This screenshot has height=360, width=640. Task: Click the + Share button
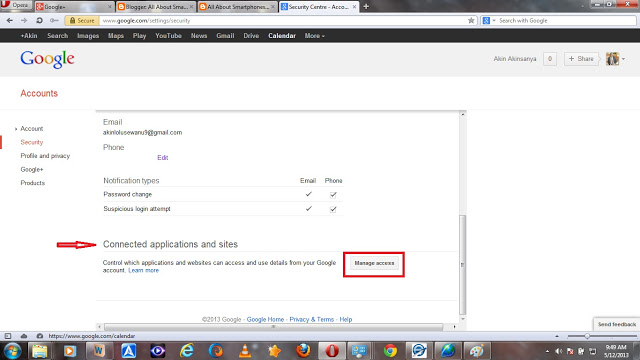point(581,59)
